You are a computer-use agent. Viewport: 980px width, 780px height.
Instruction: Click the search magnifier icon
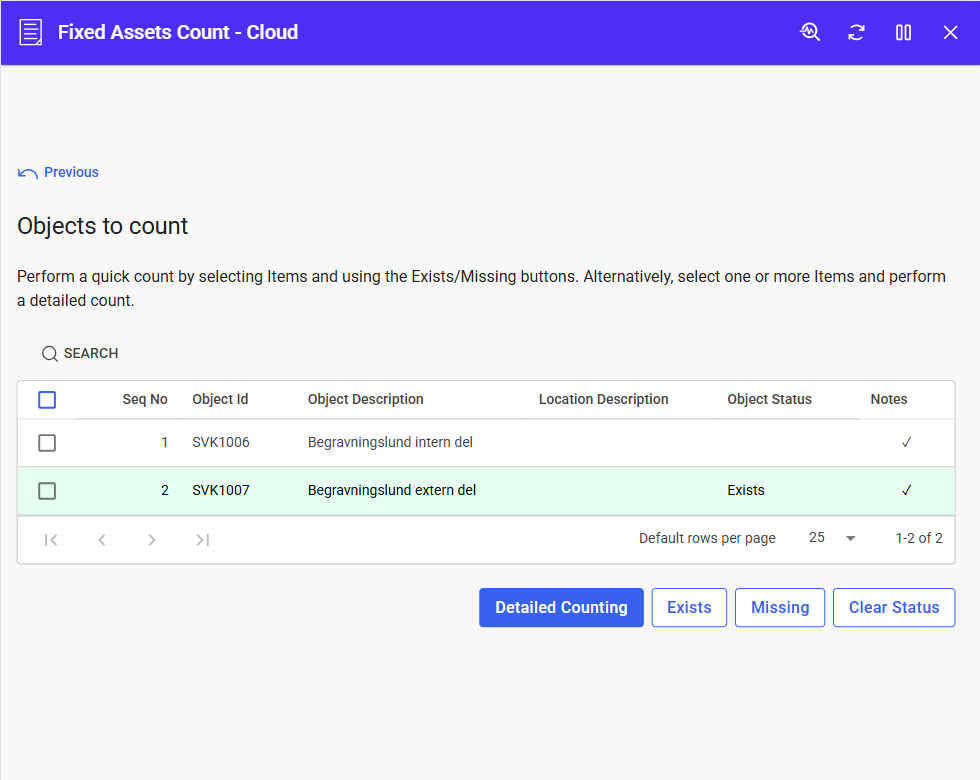tap(49, 354)
